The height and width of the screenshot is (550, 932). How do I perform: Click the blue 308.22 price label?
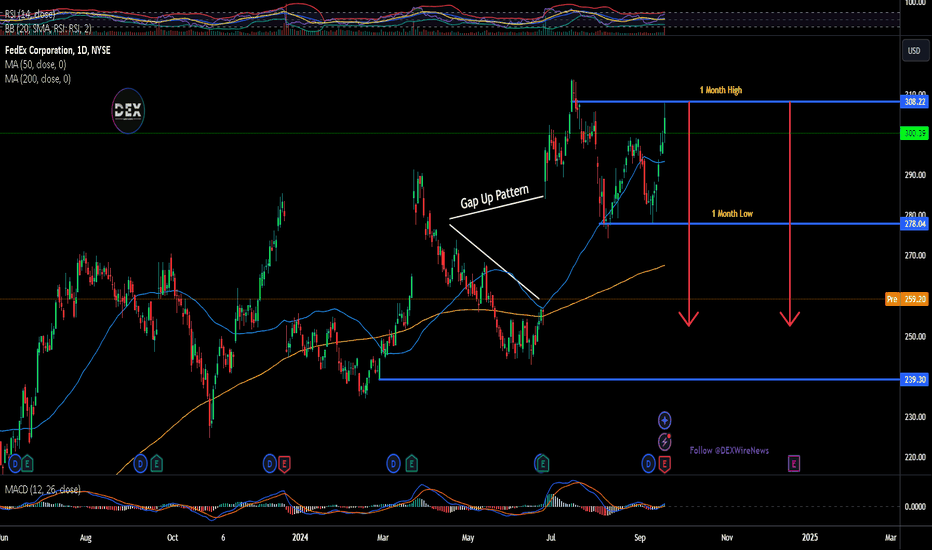click(x=914, y=102)
